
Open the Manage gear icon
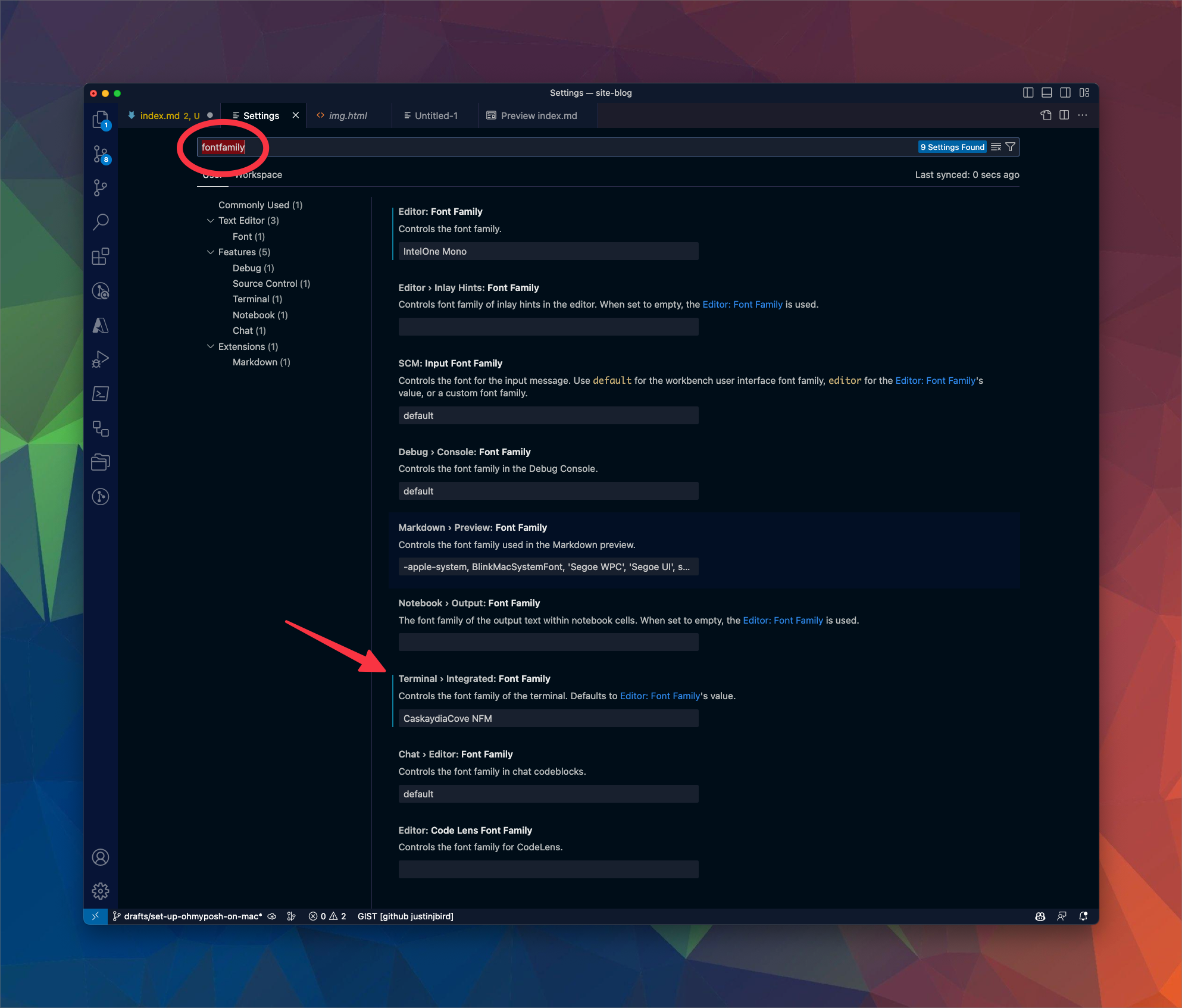click(101, 891)
